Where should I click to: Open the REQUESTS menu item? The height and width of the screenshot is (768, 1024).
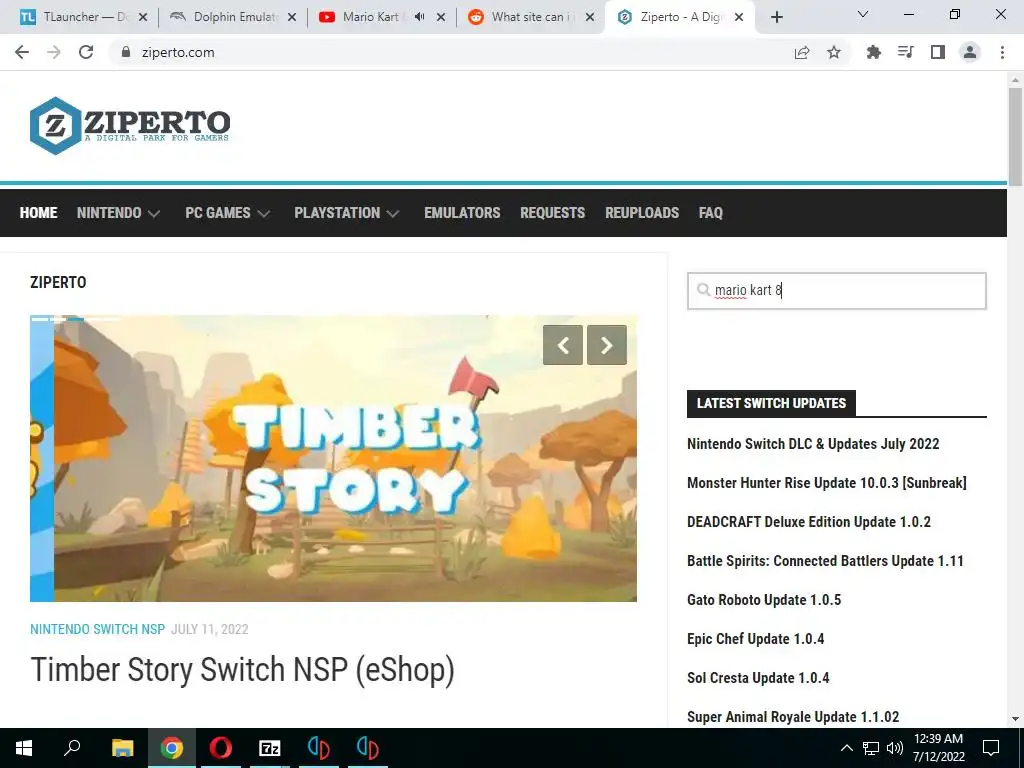552,213
